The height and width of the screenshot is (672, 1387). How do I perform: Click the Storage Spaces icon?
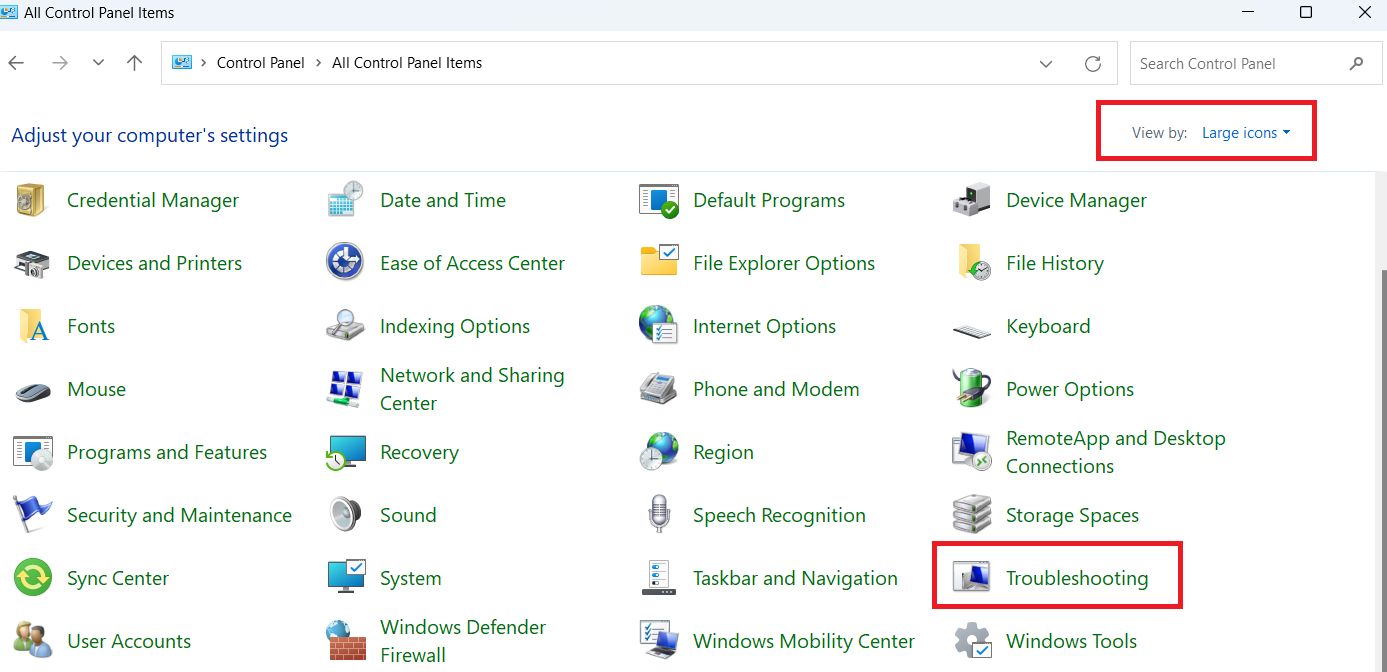tap(971, 515)
